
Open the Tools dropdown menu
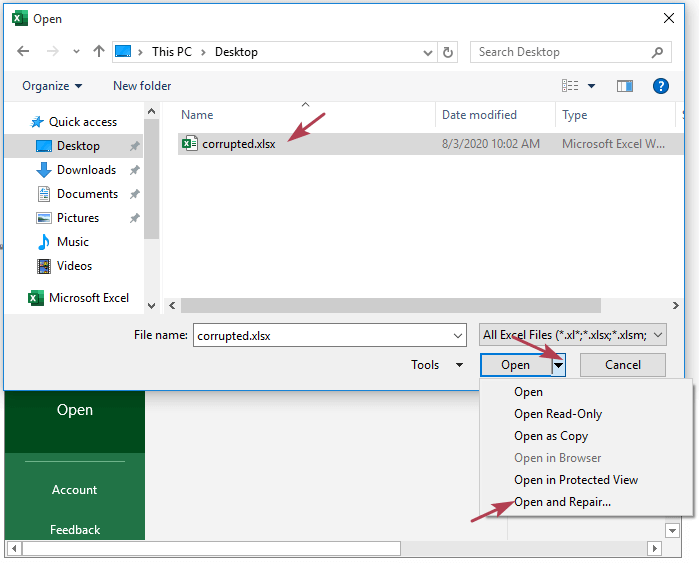click(437, 365)
